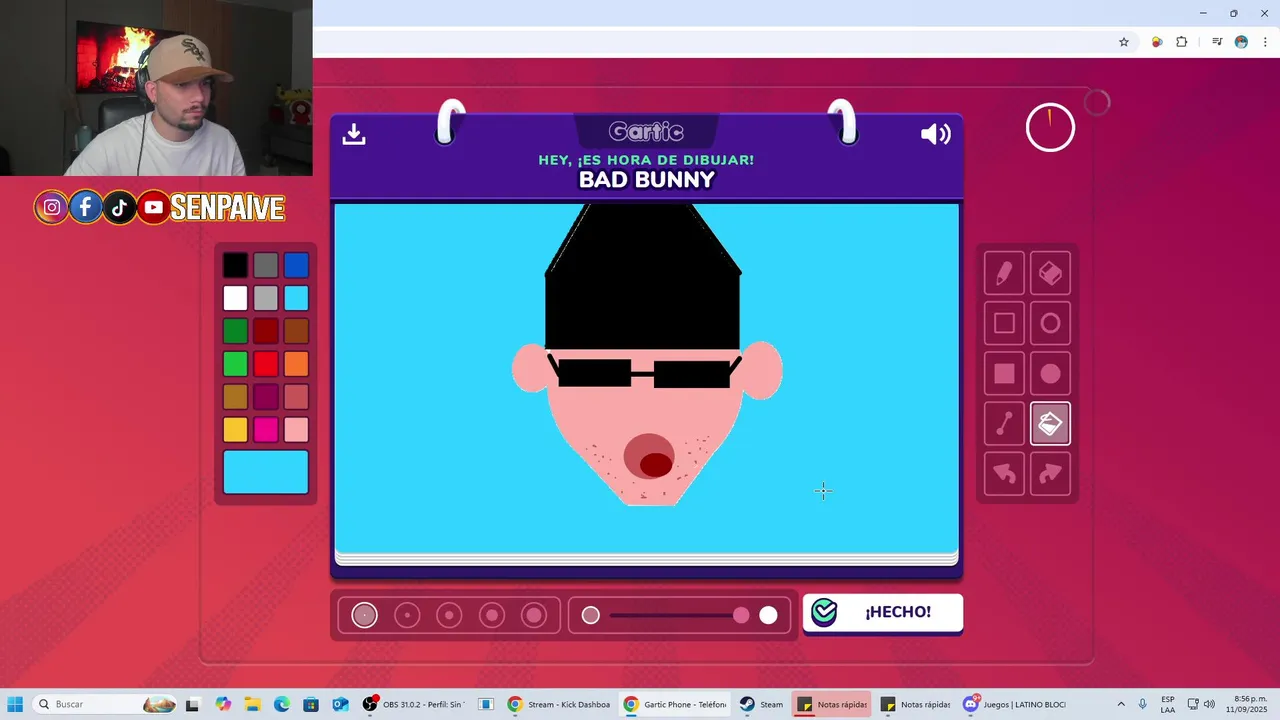Pick the light gray color swatch
1280x720 pixels.
pos(265,298)
